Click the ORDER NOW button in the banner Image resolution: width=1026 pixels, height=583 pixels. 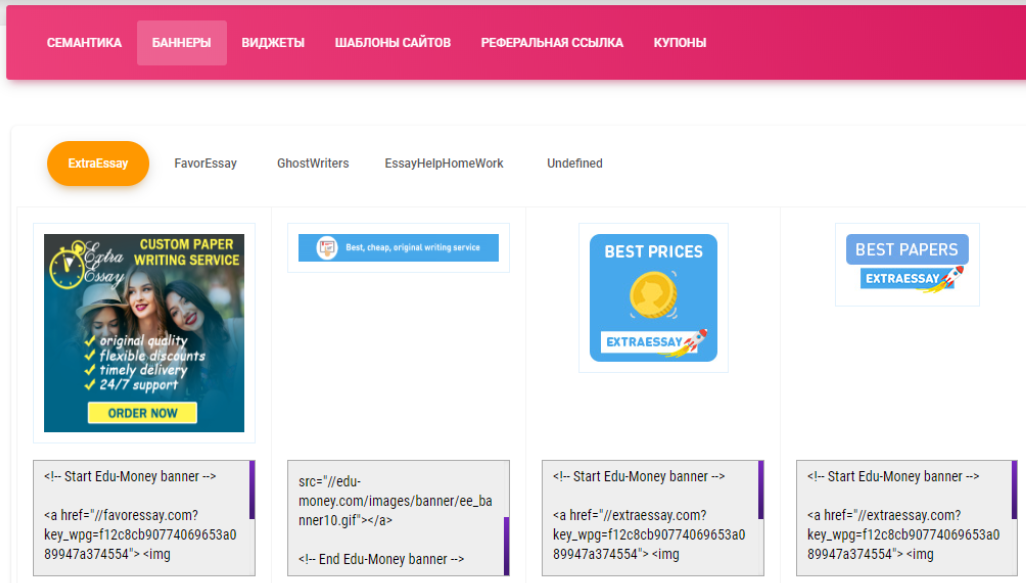[x=143, y=413]
